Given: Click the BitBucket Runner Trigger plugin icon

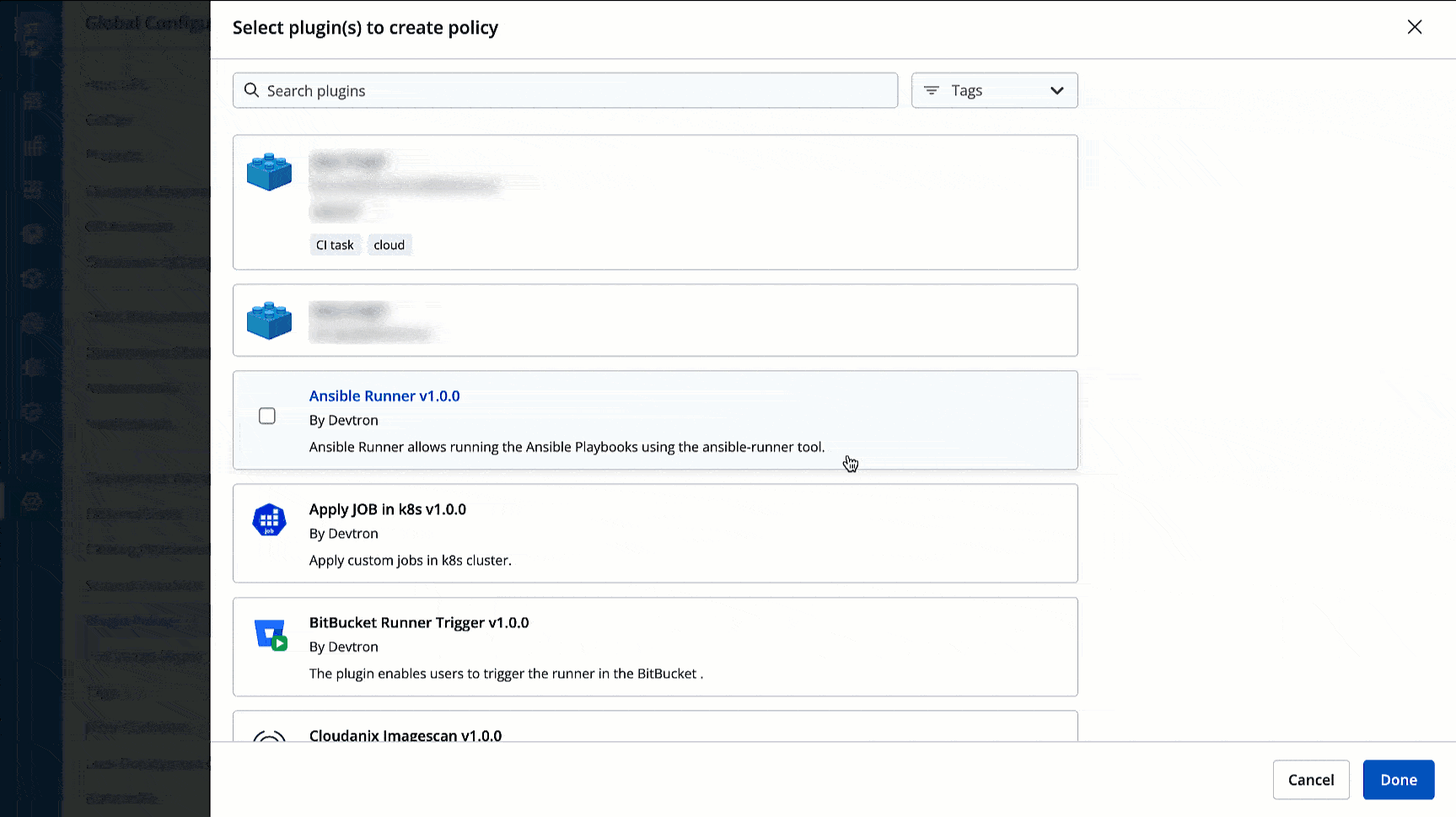Looking at the screenshot, I should click(271, 634).
